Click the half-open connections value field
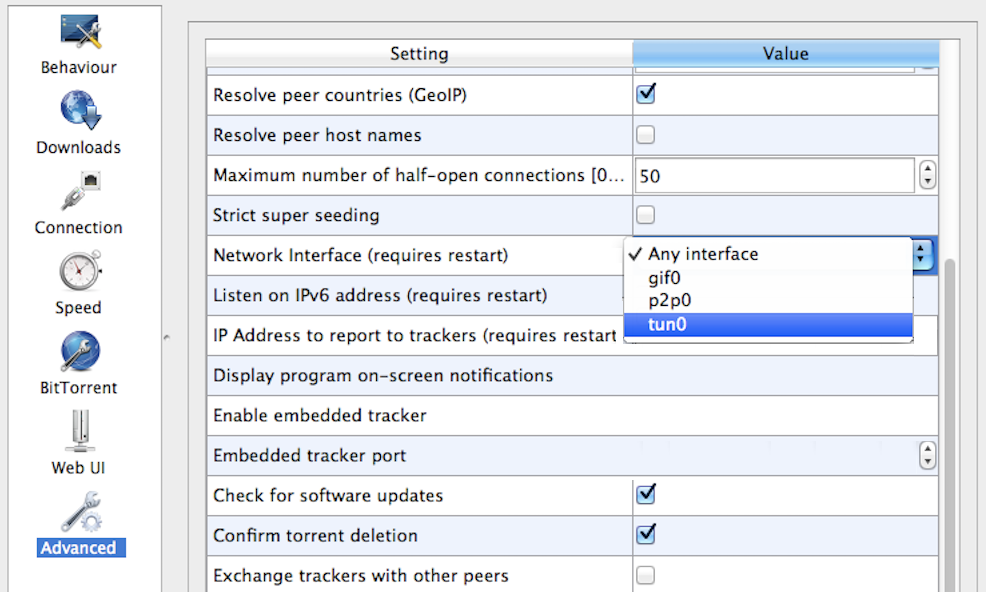986x592 pixels. pos(774,176)
